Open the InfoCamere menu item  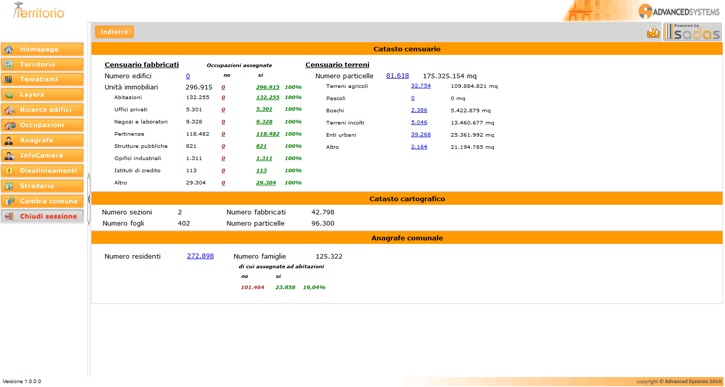click(42, 156)
